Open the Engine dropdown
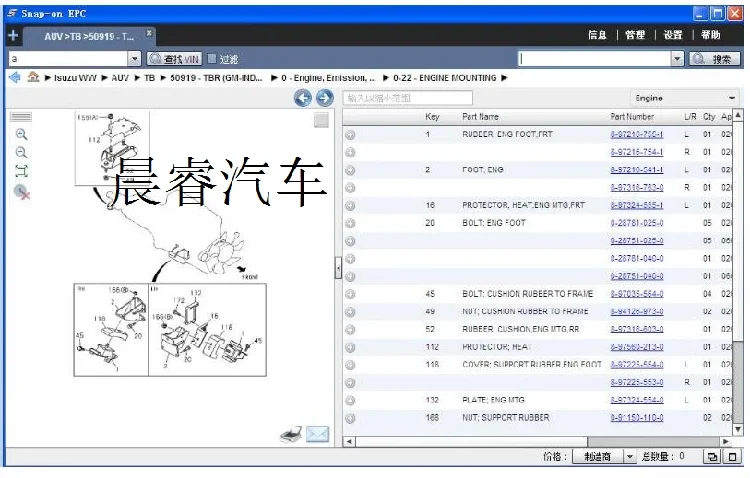Viewport: 750px width, 478px height. click(x=685, y=98)
